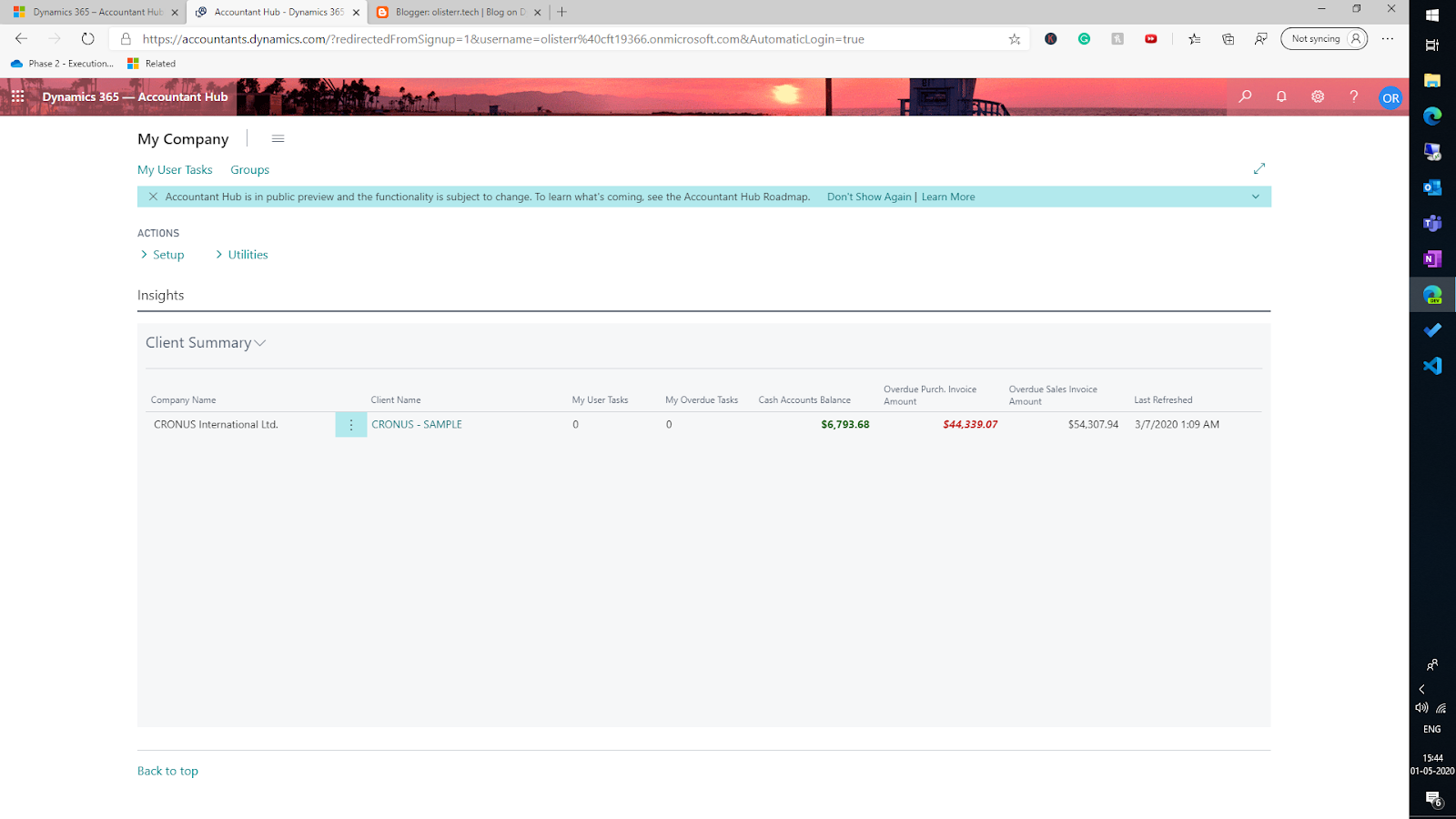Dismiss the public preview notification banner

[x=153, y=197]
